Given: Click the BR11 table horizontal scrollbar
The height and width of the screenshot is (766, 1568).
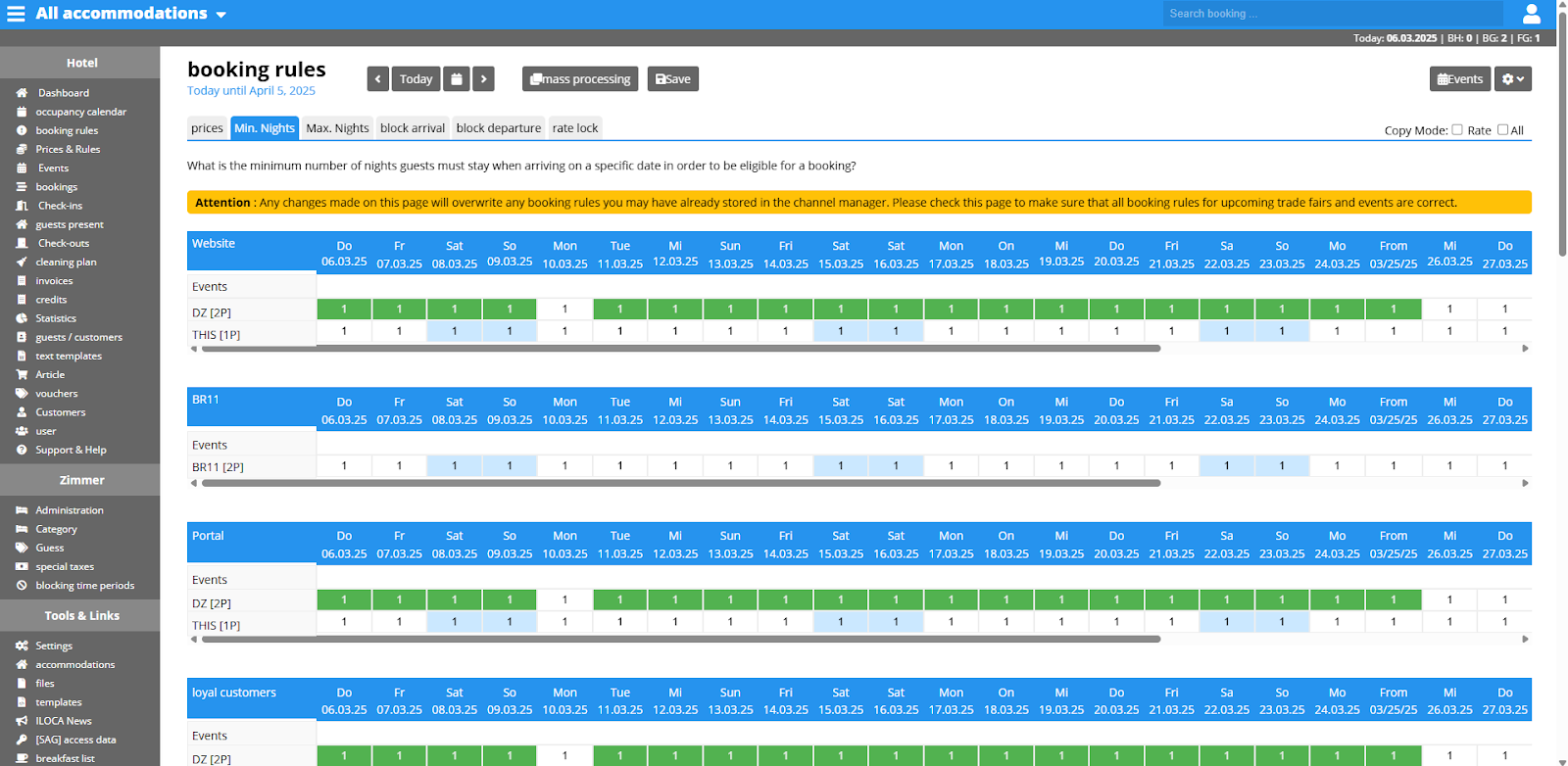Looking at the screenshot, I should tap(681, 483).
